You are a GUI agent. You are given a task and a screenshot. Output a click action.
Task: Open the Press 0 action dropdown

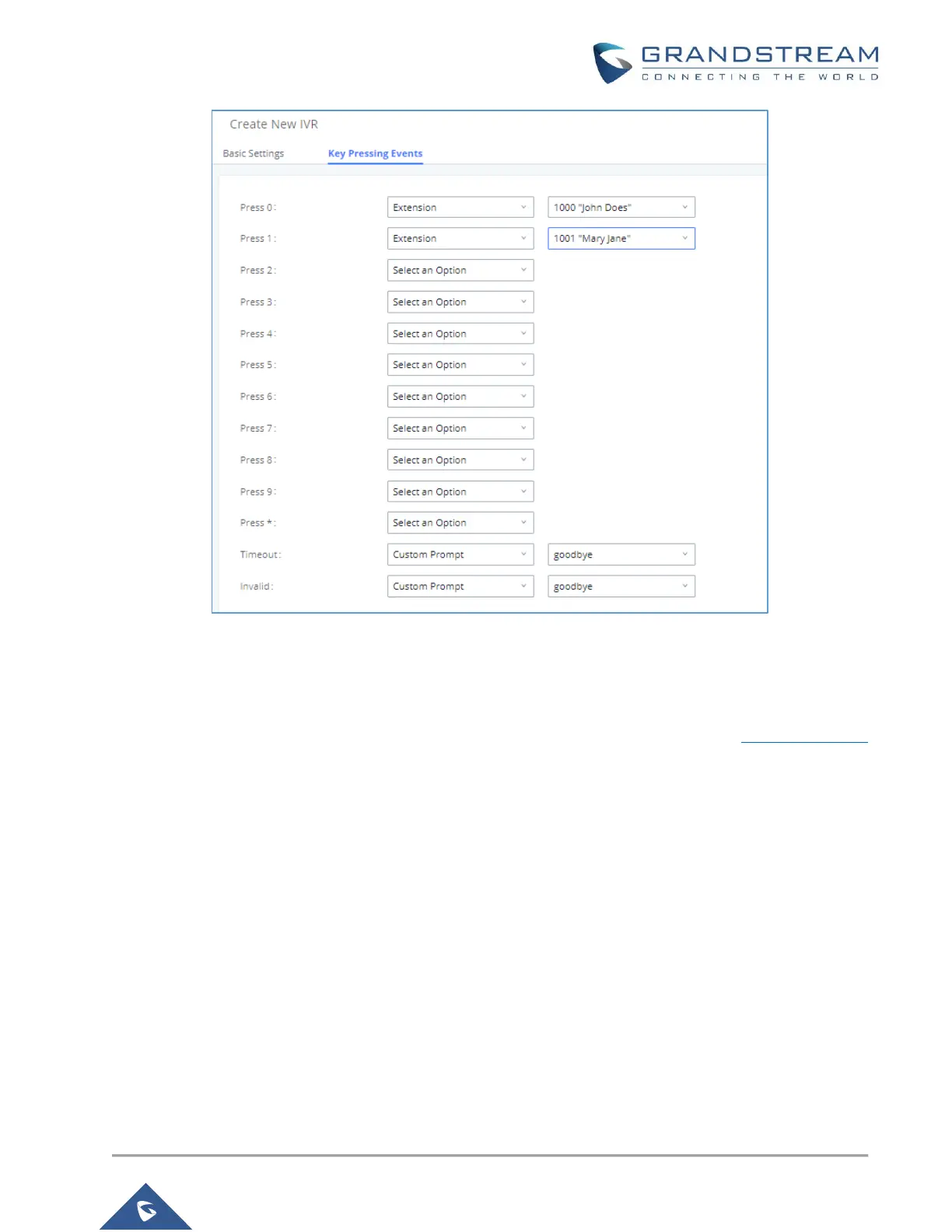click(x=460, y=207)
